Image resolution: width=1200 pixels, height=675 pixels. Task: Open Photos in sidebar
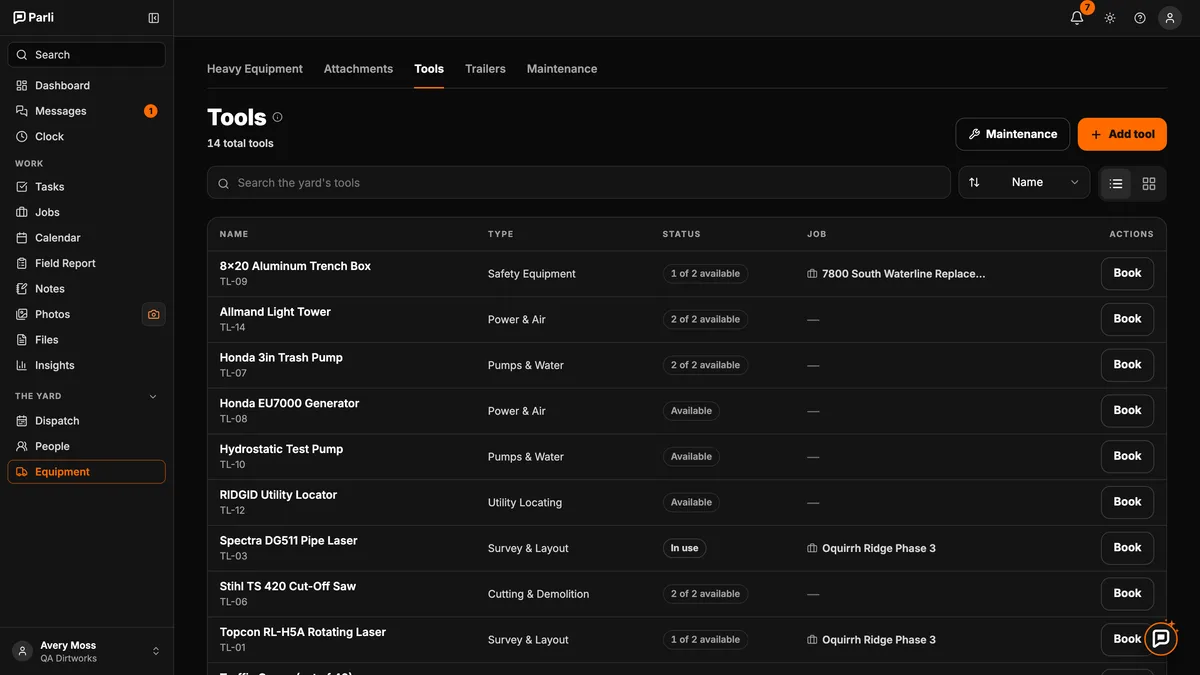(72, 314)
